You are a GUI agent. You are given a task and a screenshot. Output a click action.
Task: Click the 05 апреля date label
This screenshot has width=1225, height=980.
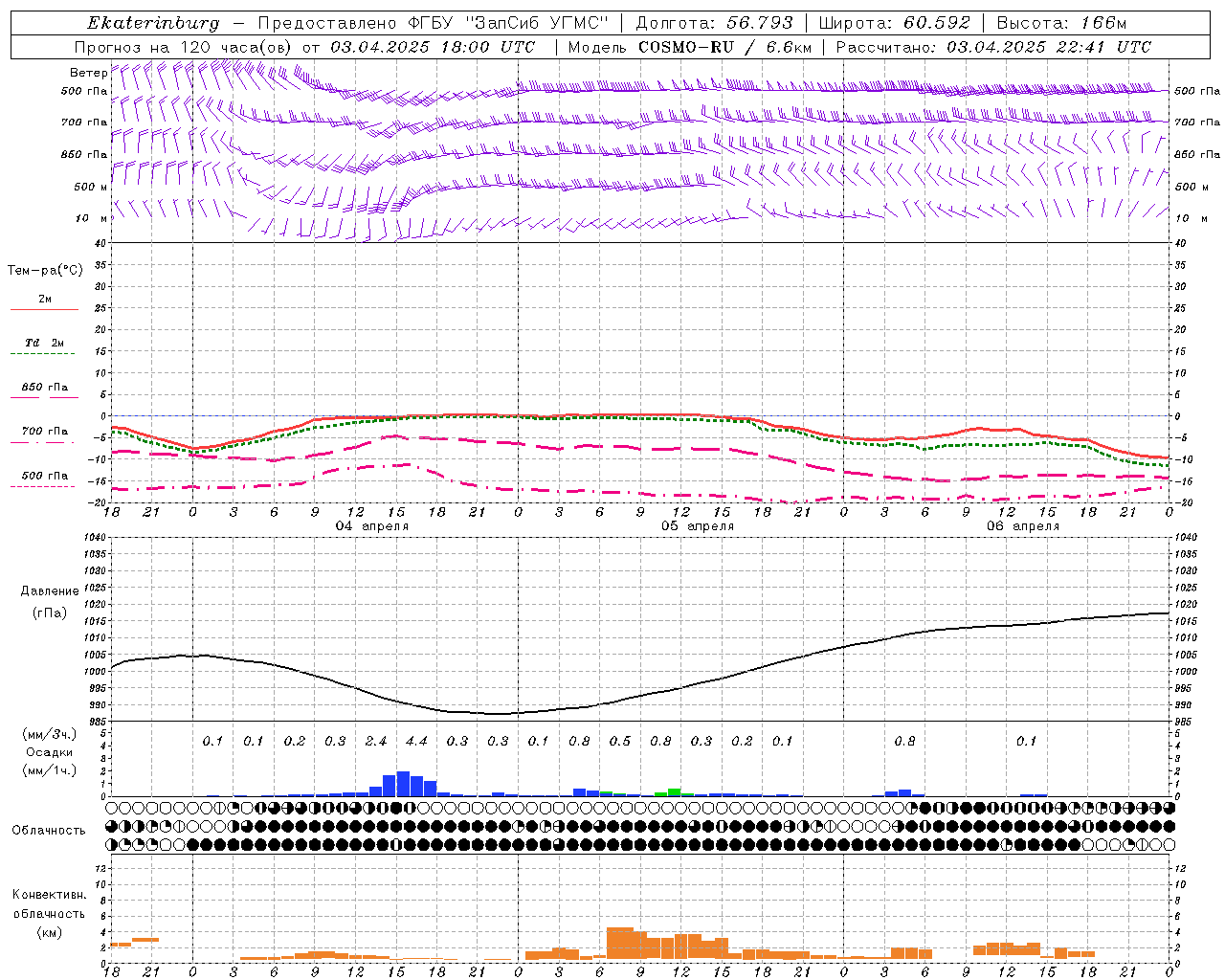pos(698,526)
